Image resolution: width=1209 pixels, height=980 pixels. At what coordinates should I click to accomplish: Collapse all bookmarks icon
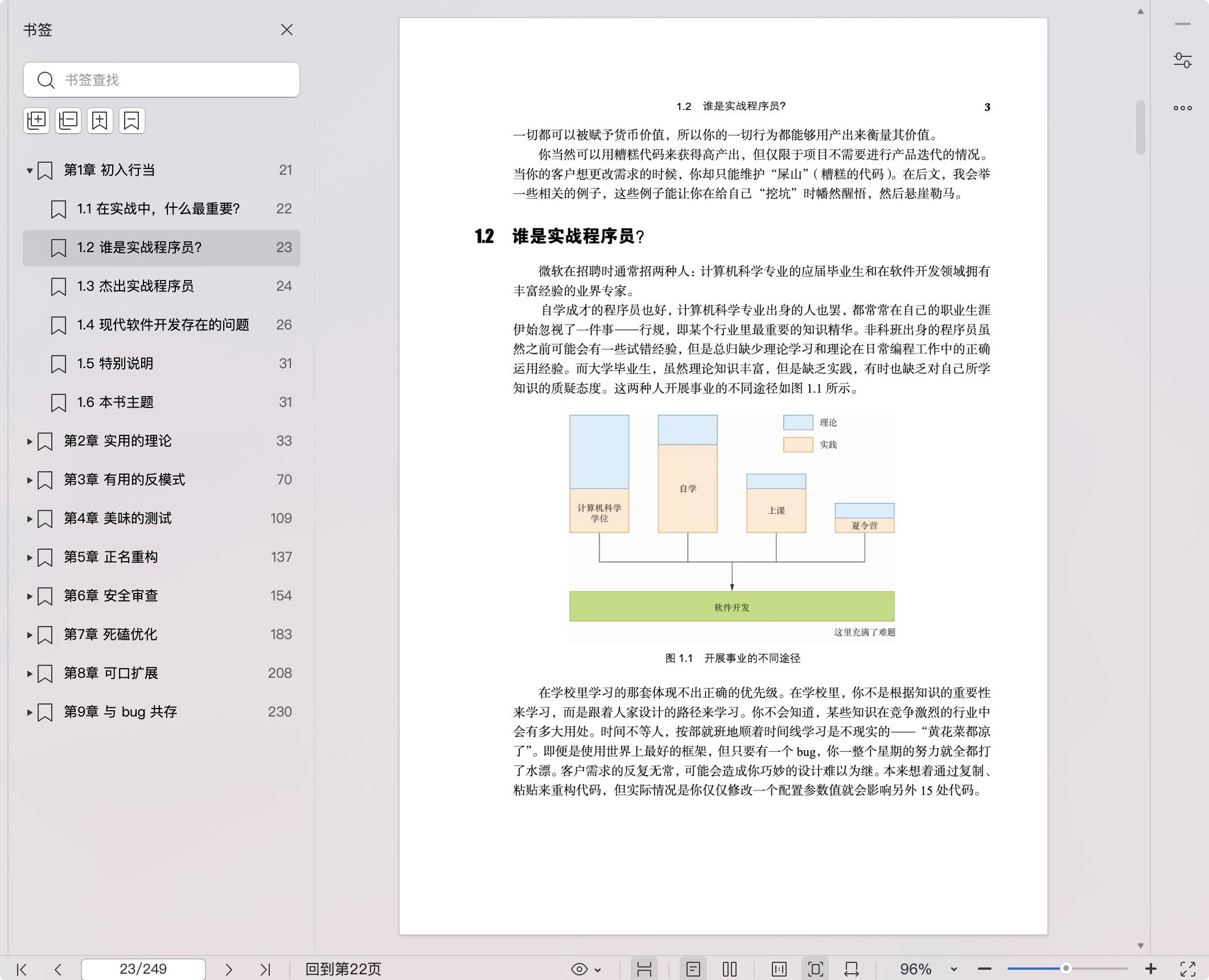click(68, 121)
